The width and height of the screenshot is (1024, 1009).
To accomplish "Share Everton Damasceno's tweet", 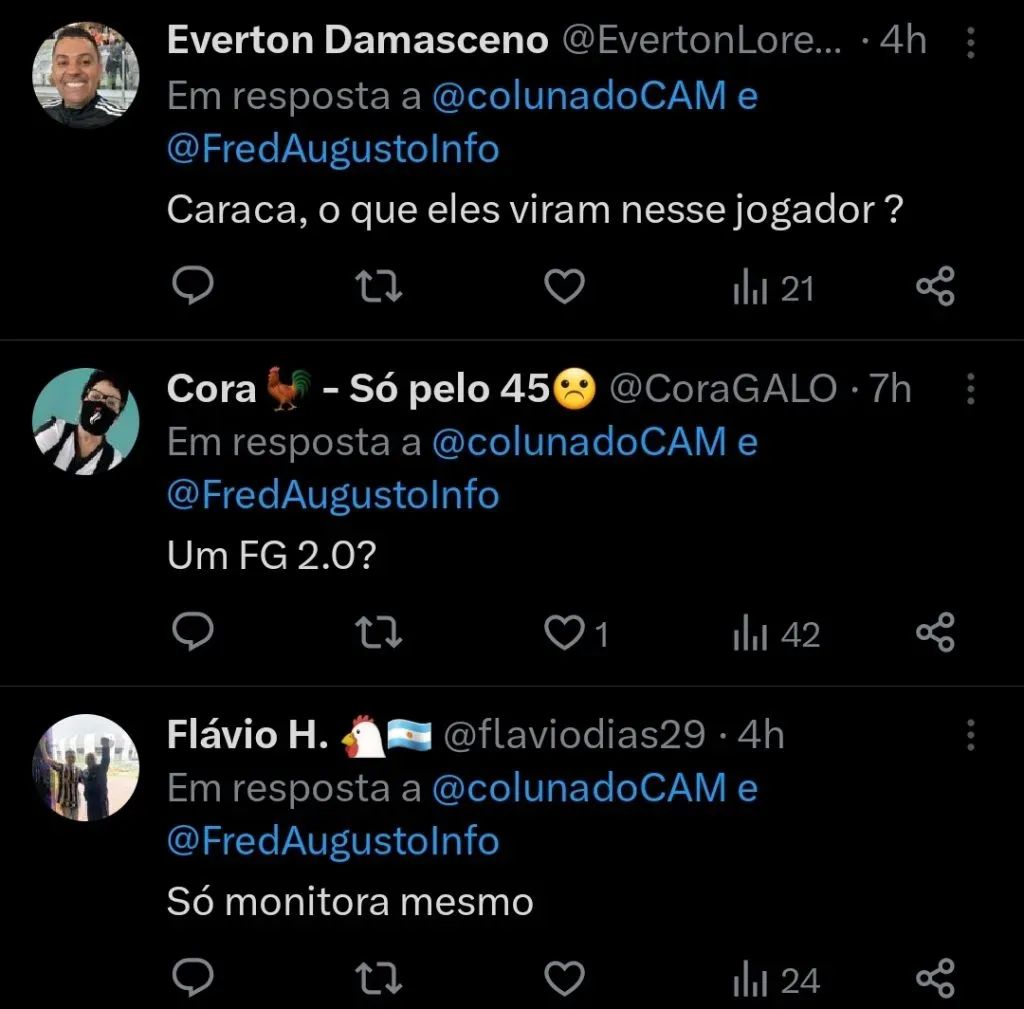I will point(935,288).
